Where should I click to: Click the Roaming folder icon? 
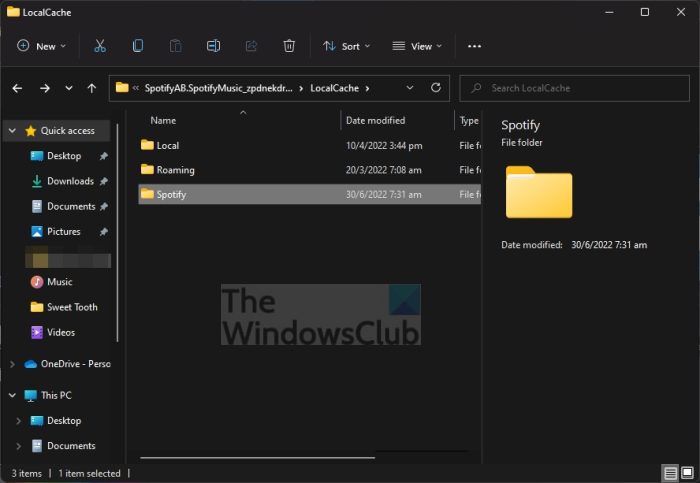click(x=147, y=169)
